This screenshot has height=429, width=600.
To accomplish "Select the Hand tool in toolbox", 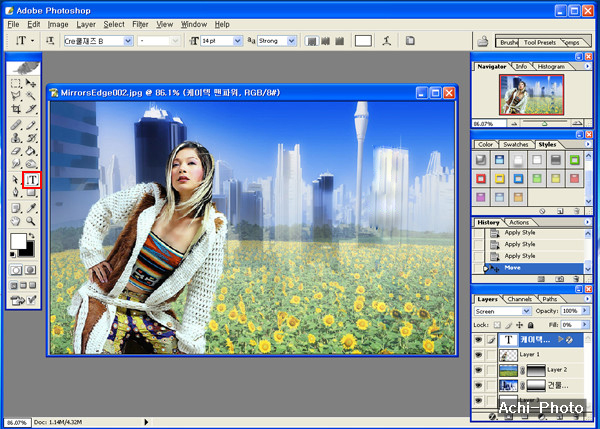I will 17,220.
